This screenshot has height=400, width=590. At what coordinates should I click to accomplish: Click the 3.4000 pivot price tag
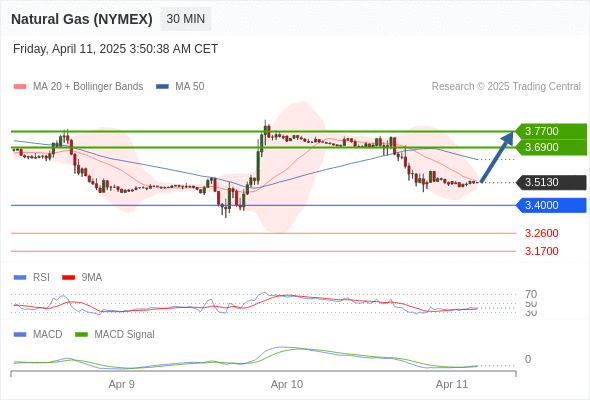click(552, 205)
